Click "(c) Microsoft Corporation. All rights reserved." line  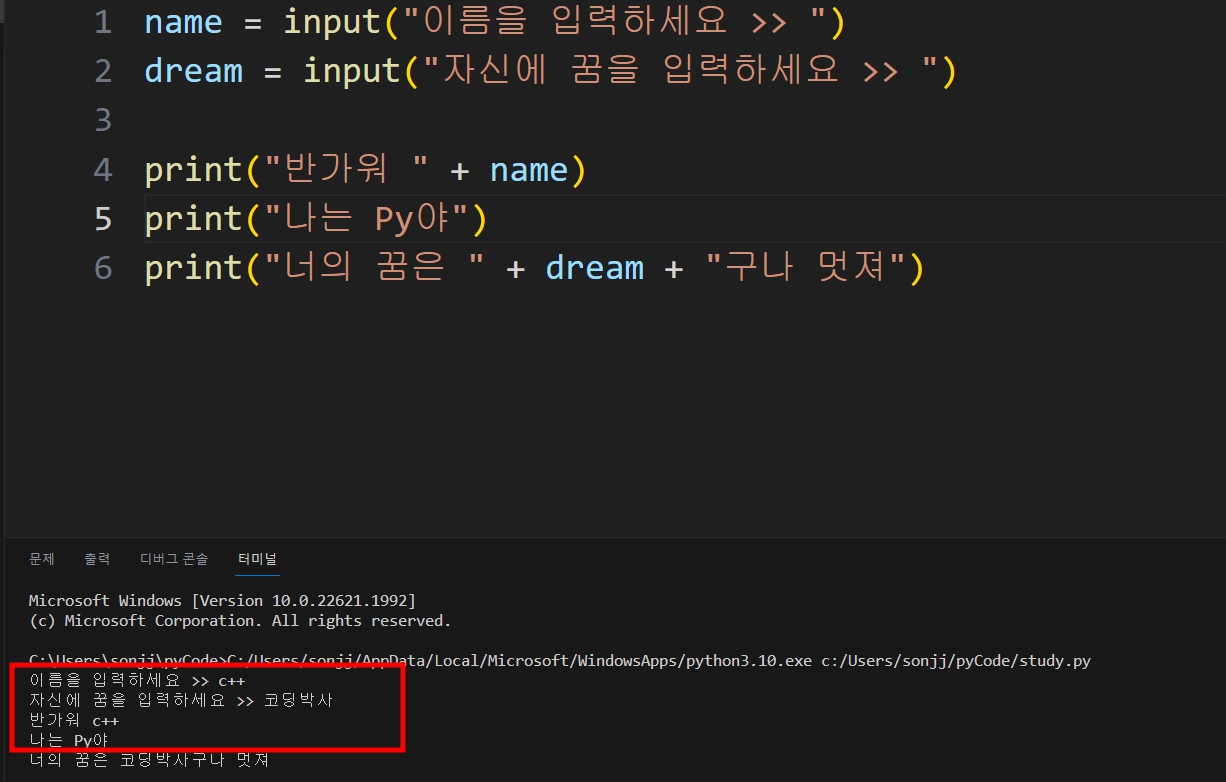(240, 621)
